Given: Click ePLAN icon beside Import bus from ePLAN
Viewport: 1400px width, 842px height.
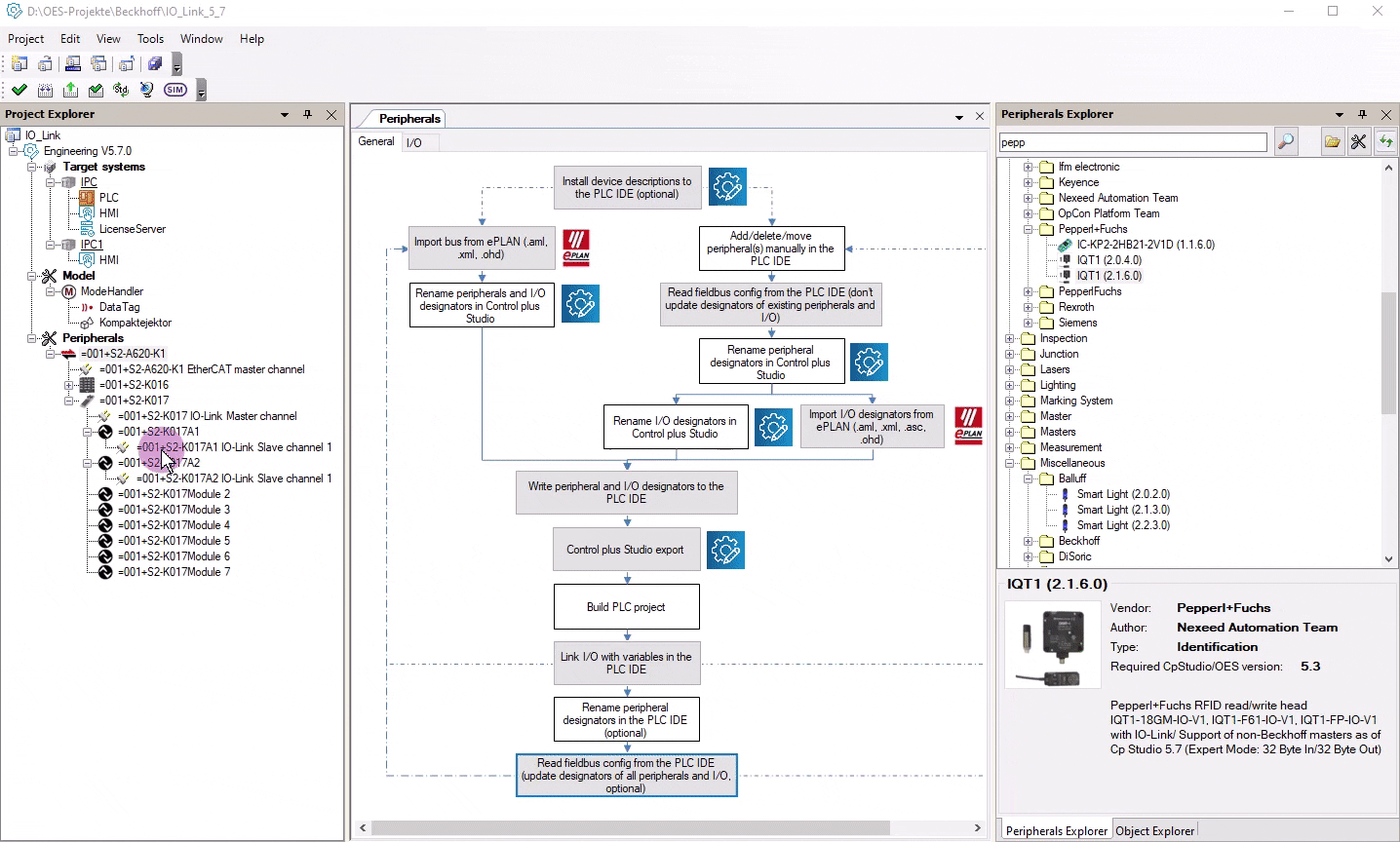Looking at the screenshot, I should (576, 248).
